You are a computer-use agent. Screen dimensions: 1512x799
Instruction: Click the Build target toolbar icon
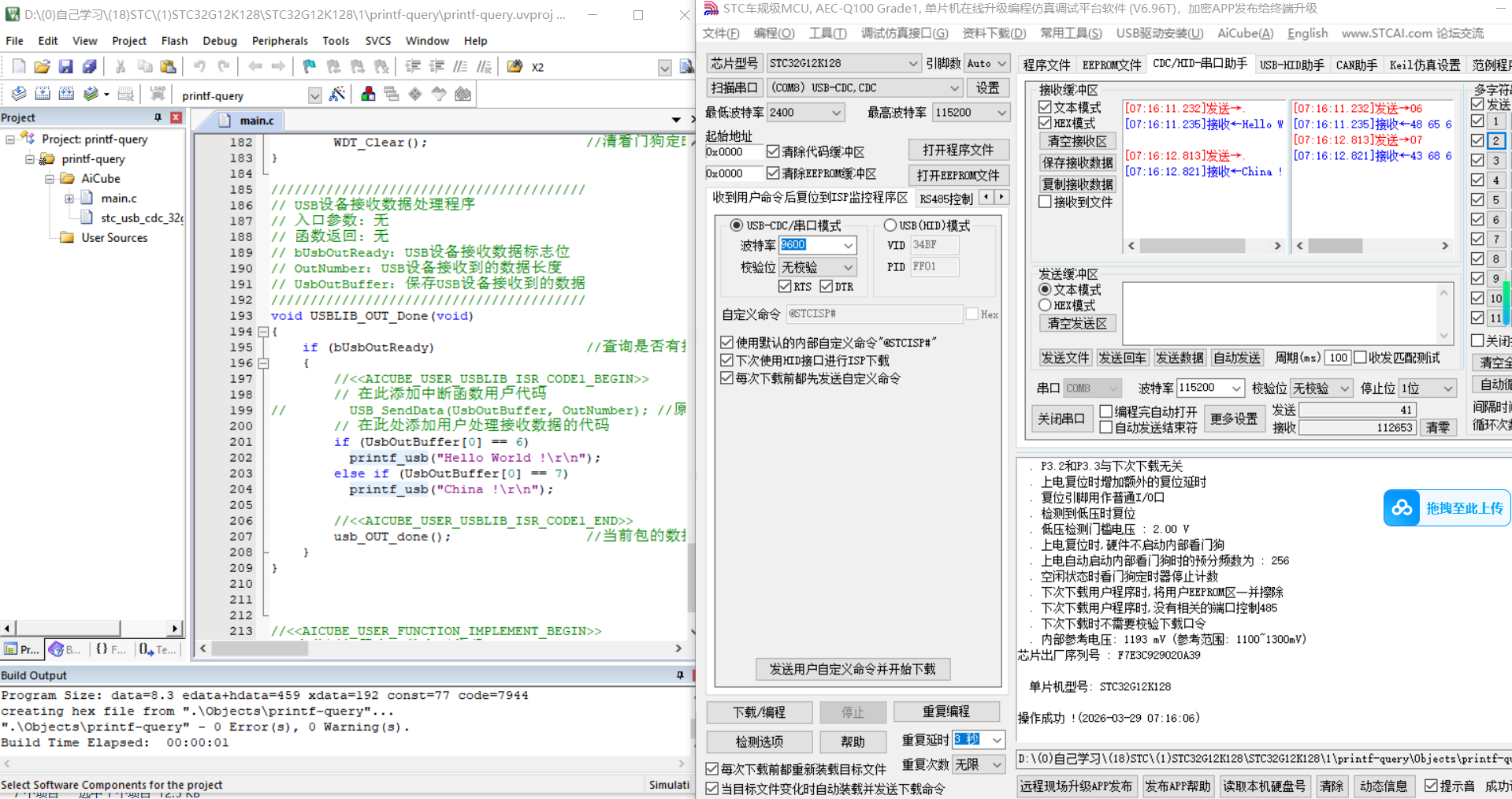[43, 95]
